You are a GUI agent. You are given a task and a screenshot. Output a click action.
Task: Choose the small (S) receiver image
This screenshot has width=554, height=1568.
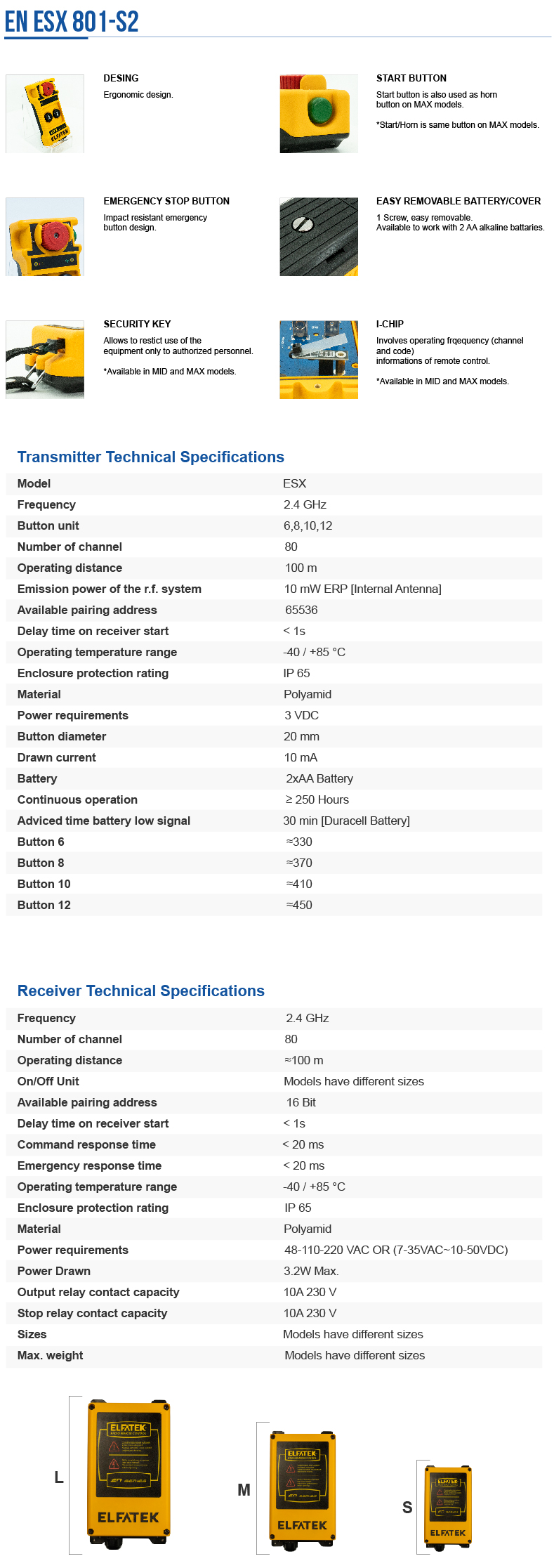point(448,1506)
